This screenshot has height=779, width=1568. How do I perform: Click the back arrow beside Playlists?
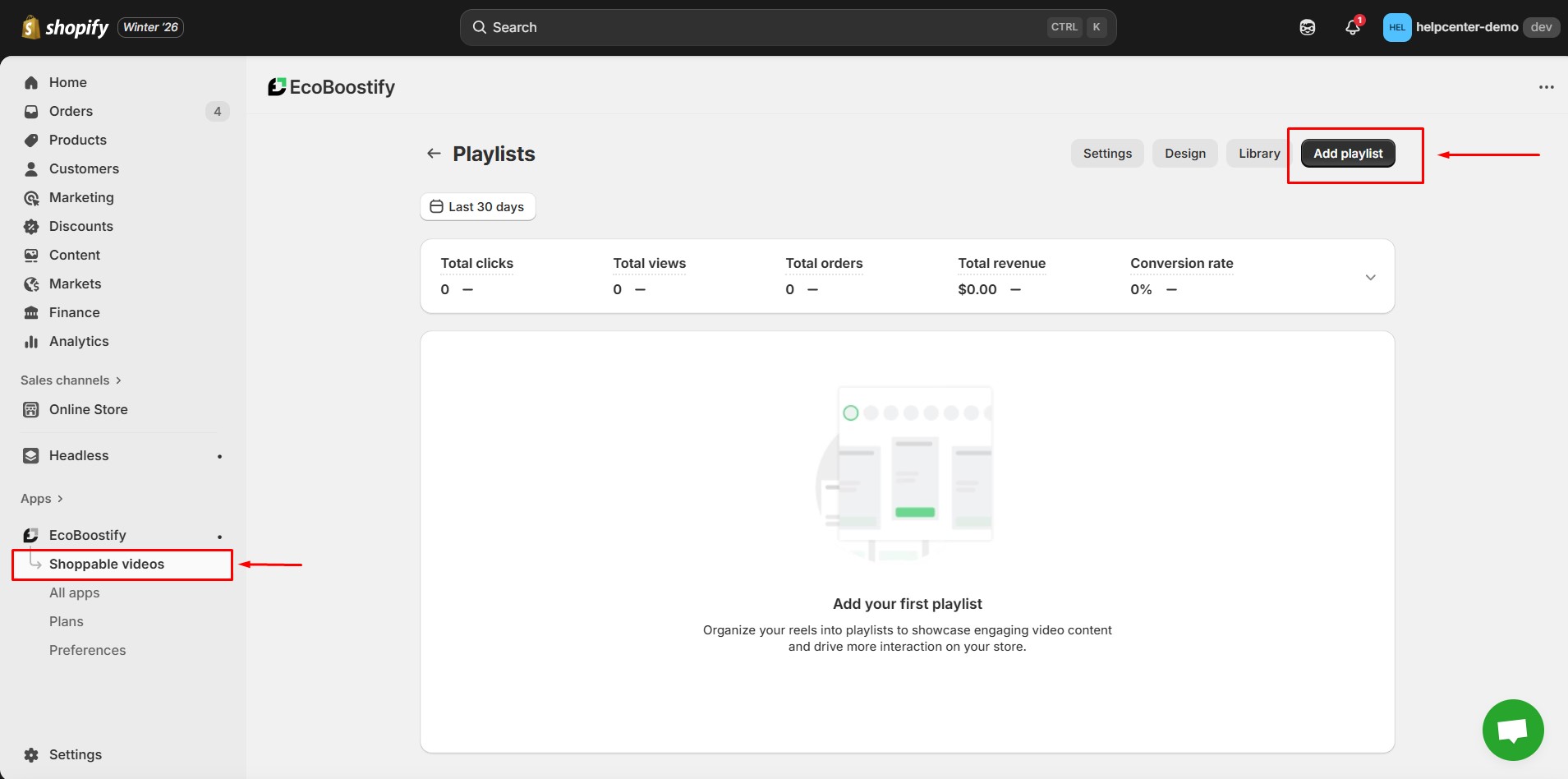pos(434,154)
